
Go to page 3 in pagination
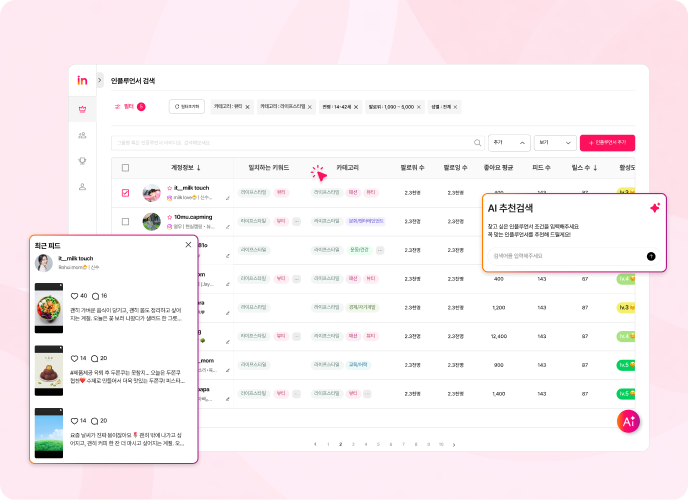[353, 444]
